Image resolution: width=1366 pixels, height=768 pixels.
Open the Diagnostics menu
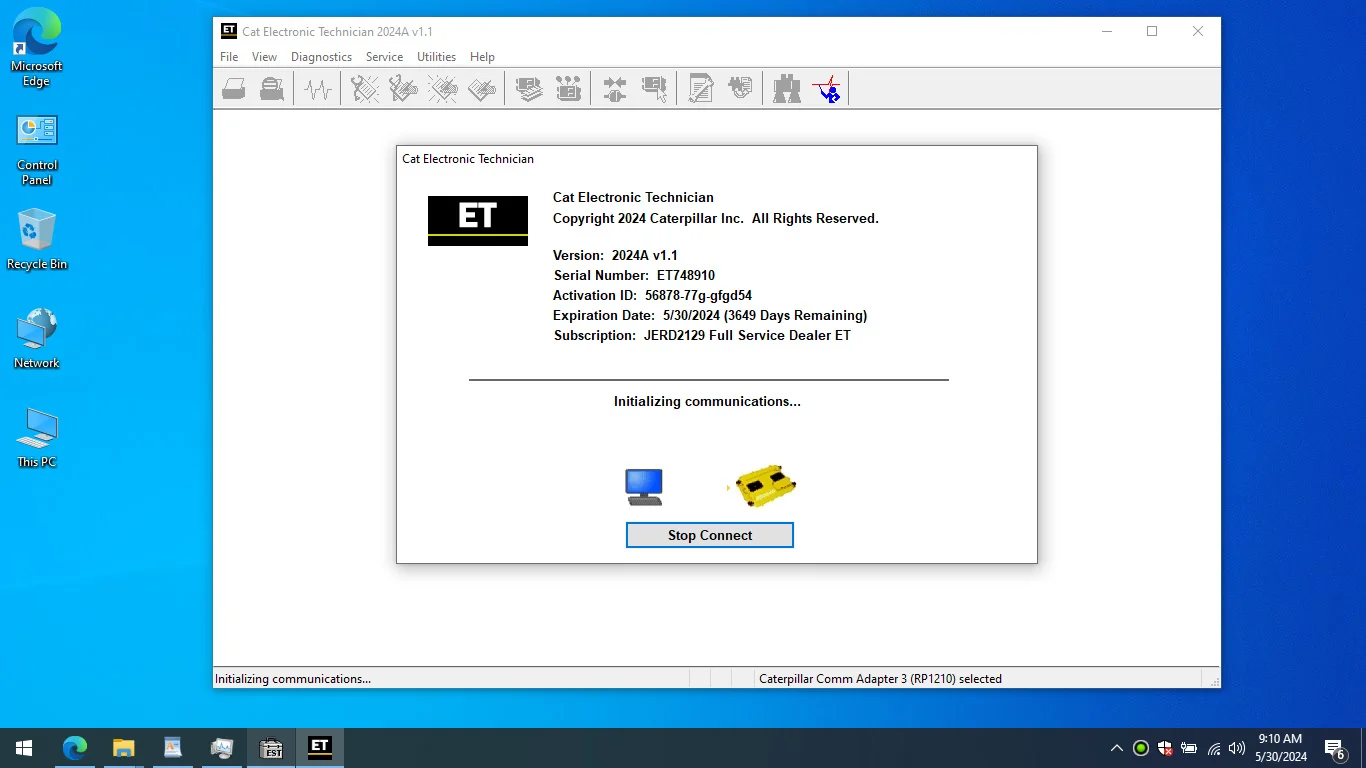click(321, 57)
